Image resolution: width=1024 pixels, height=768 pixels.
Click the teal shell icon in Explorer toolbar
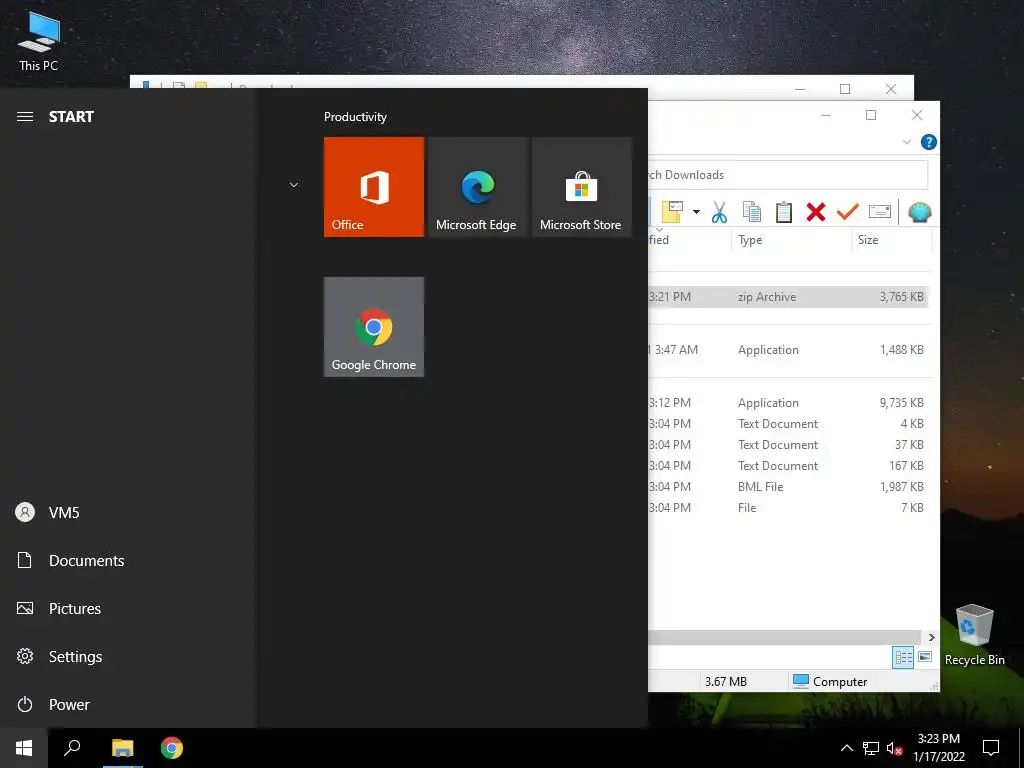[920, 212]
